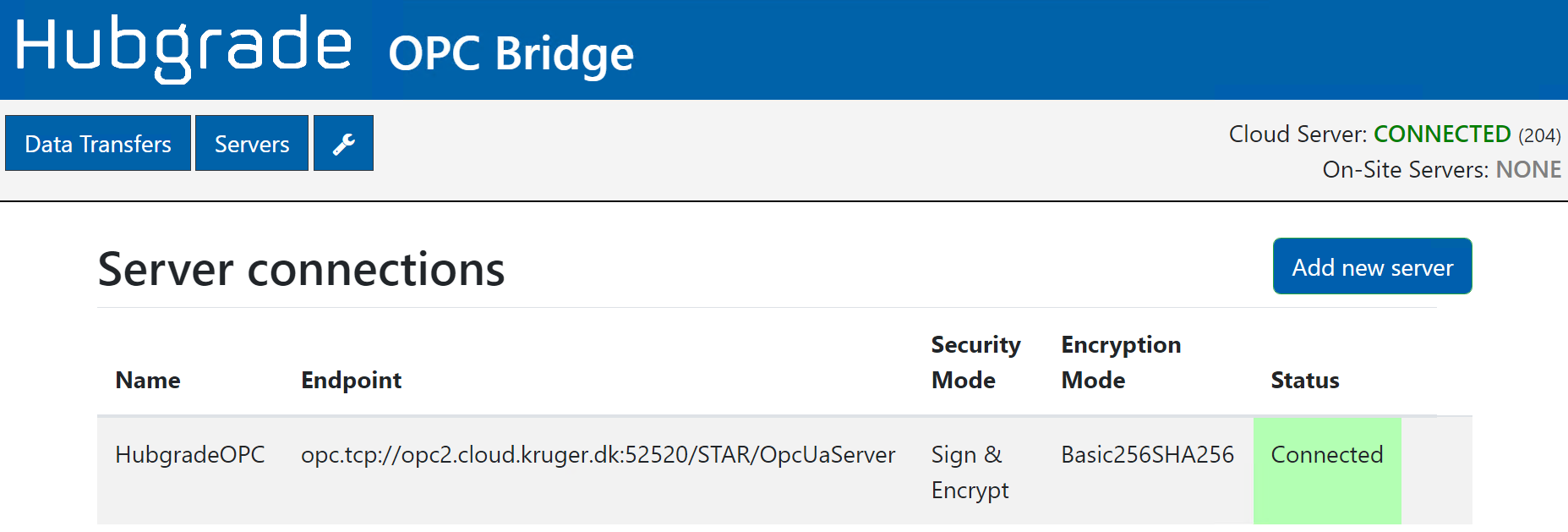Click the Server connections heading
Viewport: 1568px width, 532px height.
coord(301,270)
